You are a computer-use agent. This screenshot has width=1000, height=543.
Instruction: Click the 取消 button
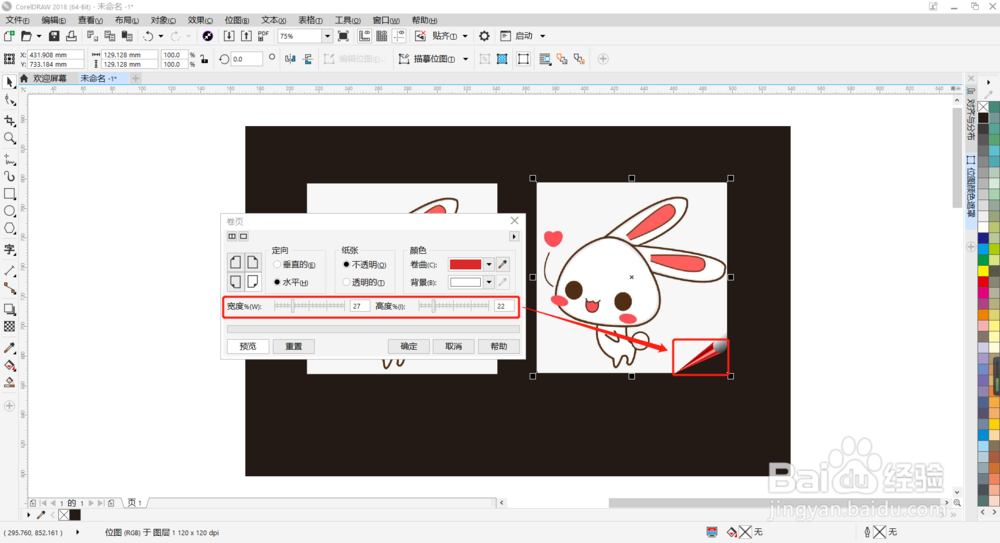(453, 346)
